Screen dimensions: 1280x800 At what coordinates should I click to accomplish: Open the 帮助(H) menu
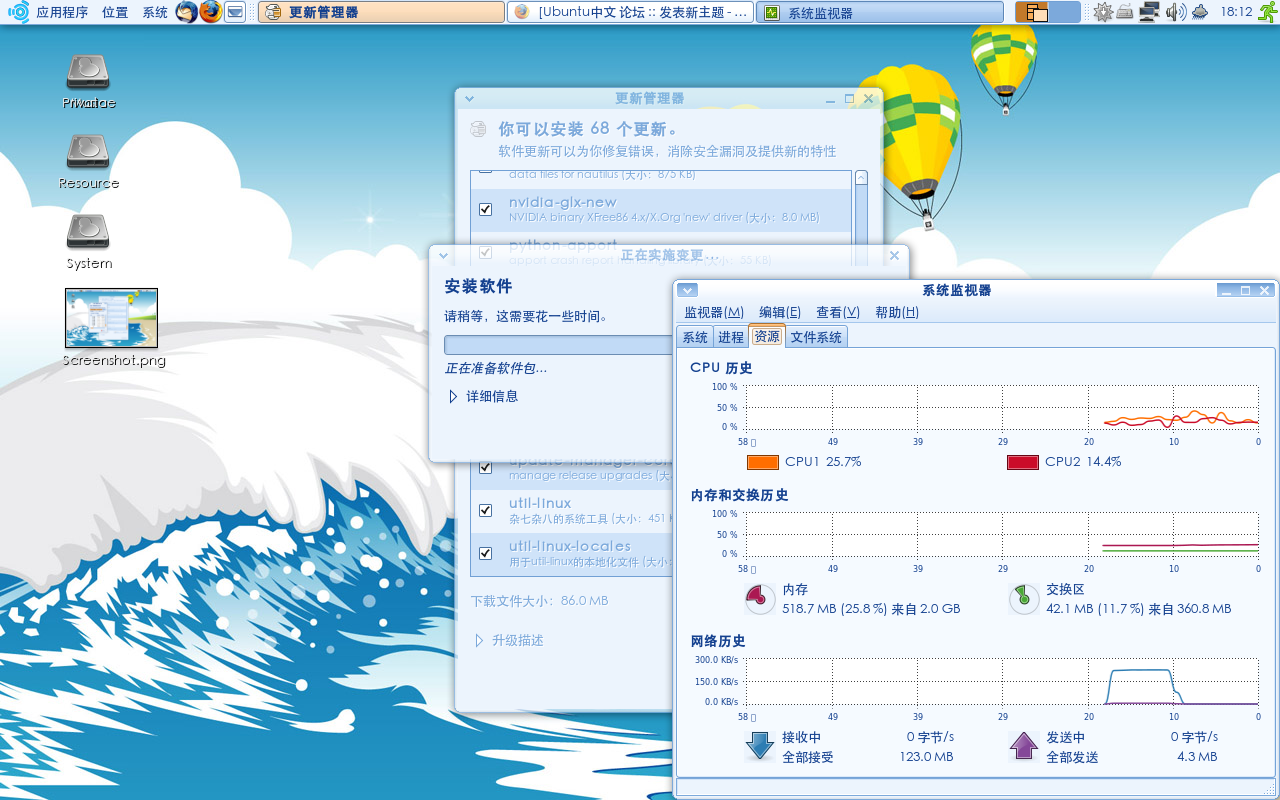(x=897, y=312)
